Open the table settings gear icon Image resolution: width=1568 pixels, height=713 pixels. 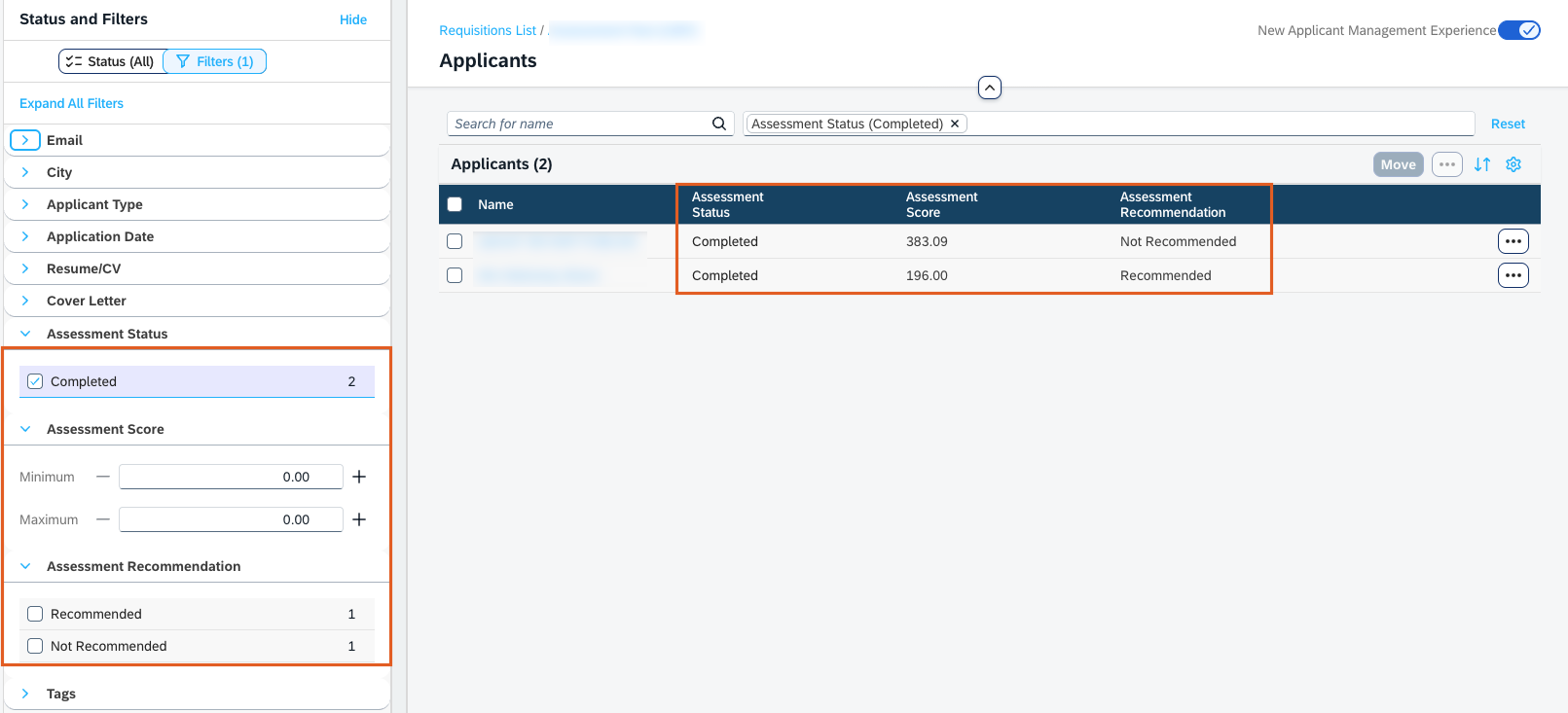[x=1513, y=164]
